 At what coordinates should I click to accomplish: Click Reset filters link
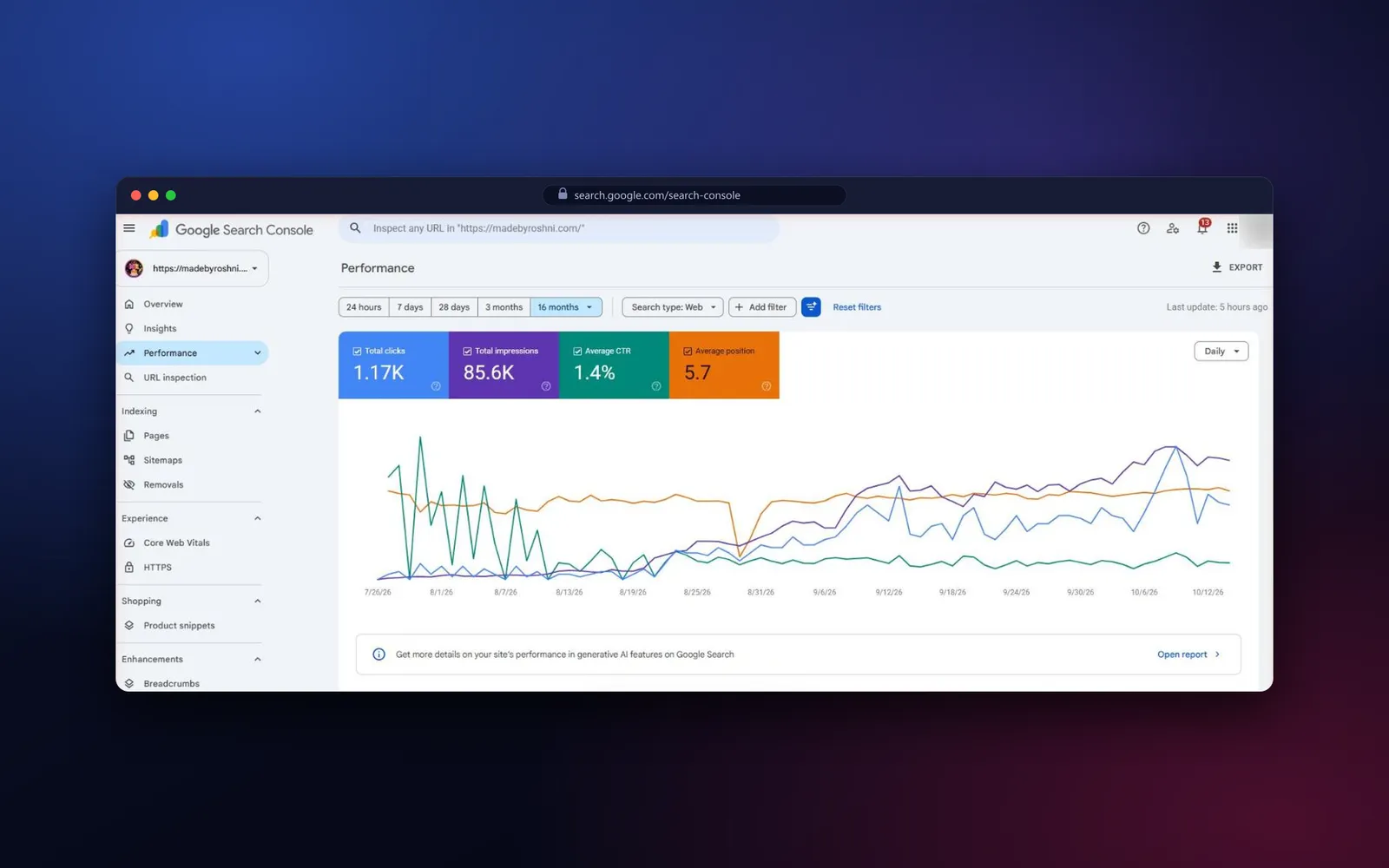[x=857, y=307]
